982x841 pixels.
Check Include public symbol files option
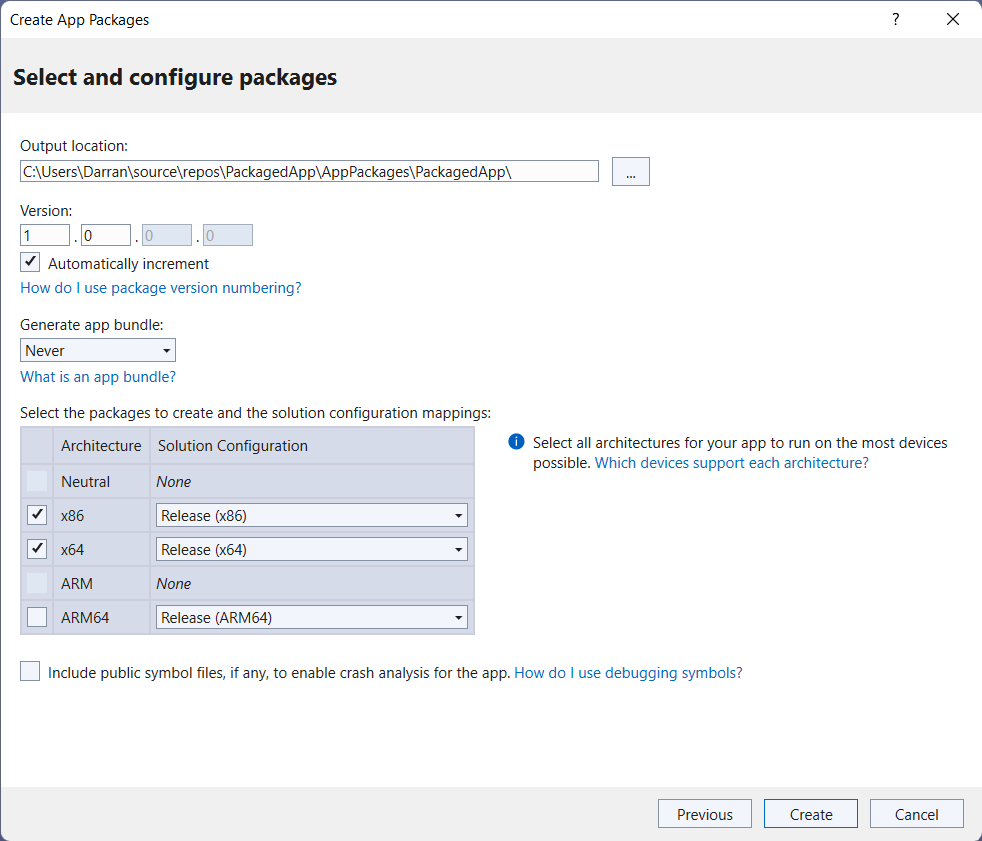coord(29,671)
